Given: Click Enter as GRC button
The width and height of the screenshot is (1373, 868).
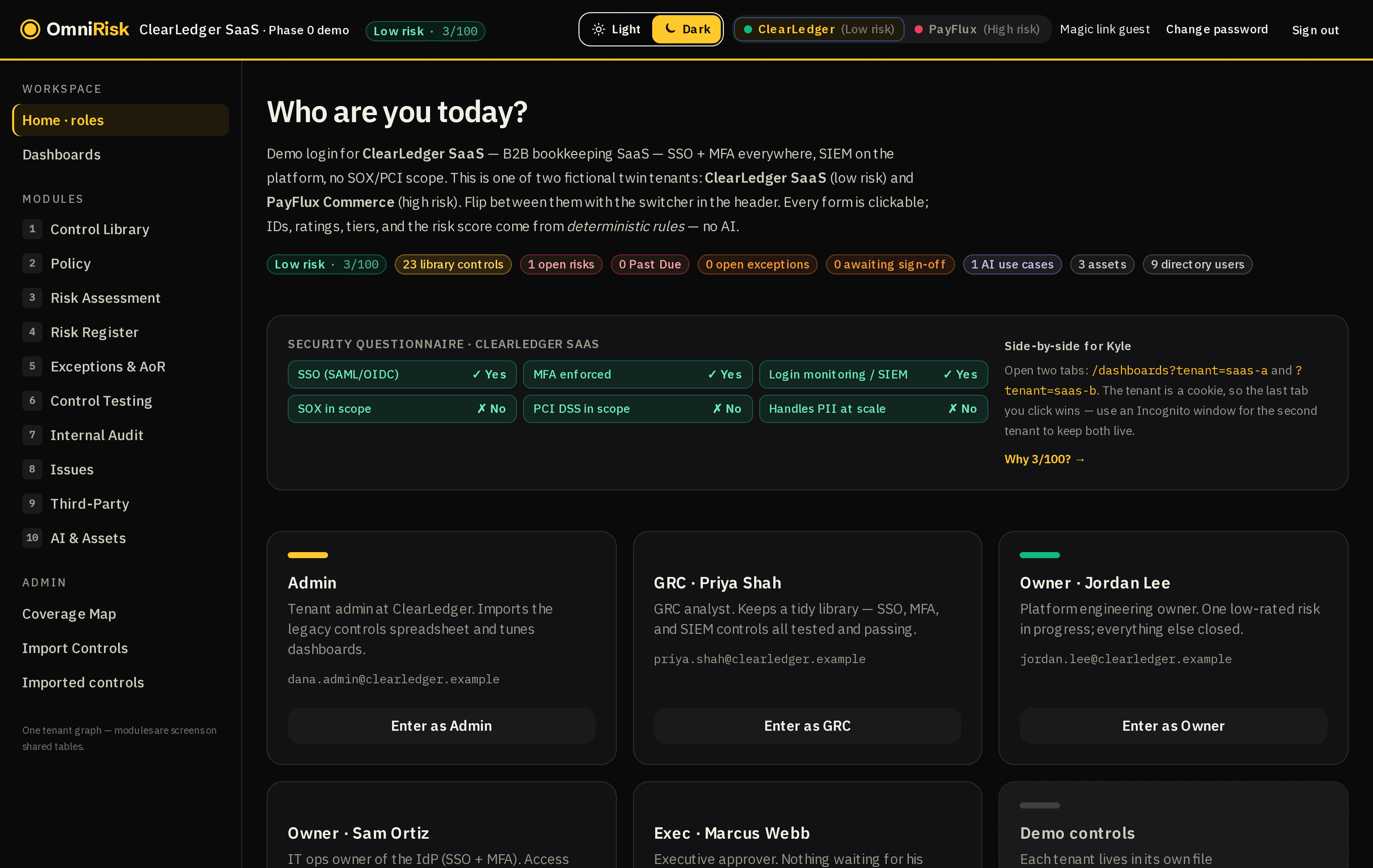Looking at the screenshot, I should click(807, 726).
